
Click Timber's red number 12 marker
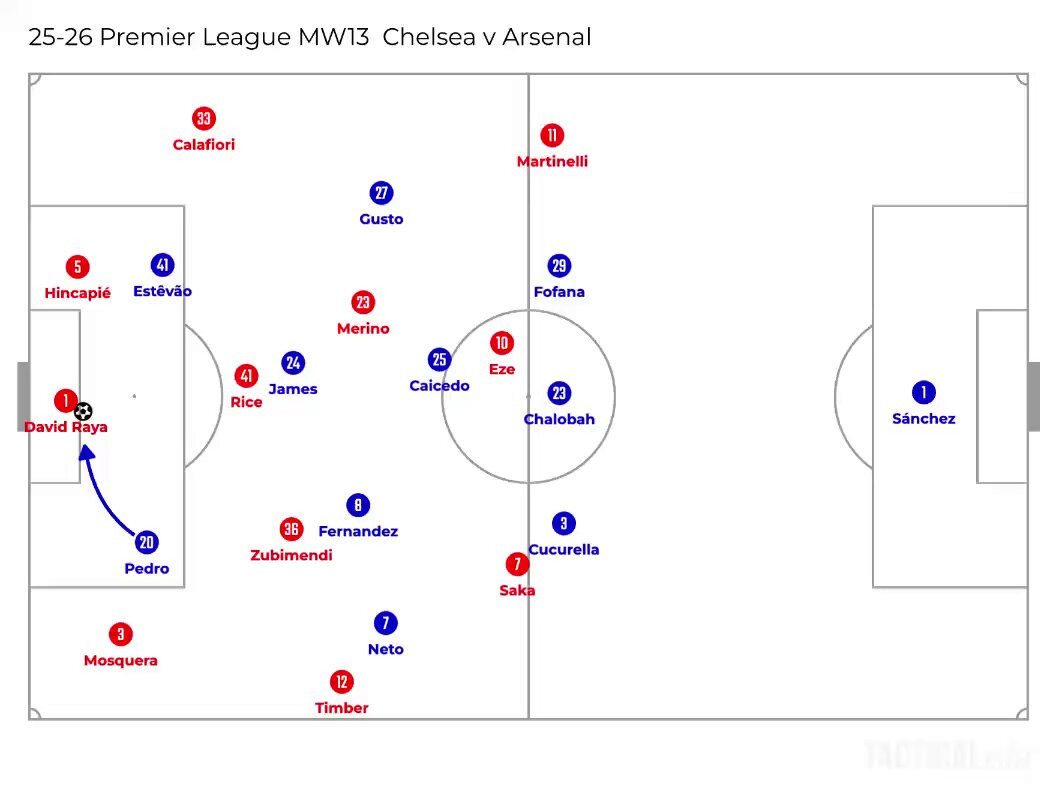click(341, 682)
